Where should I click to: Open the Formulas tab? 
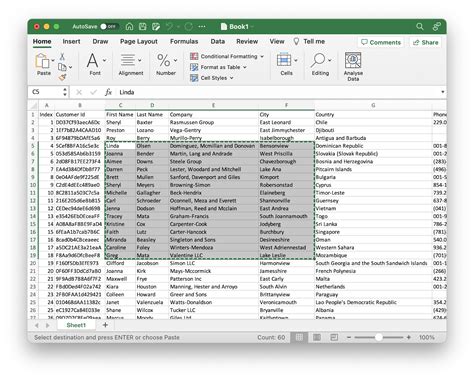184,42
